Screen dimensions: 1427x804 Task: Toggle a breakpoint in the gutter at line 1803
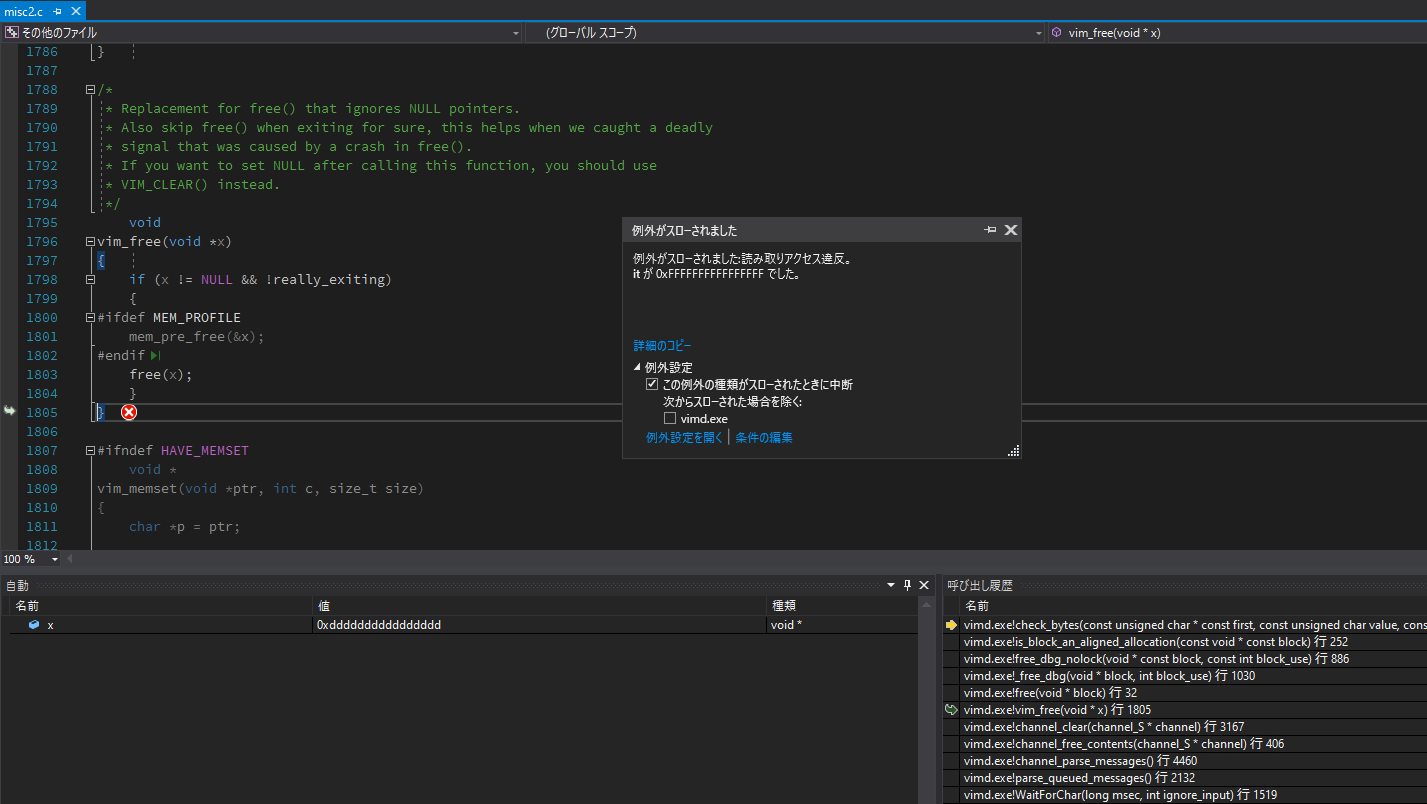[x=8, y=373]
